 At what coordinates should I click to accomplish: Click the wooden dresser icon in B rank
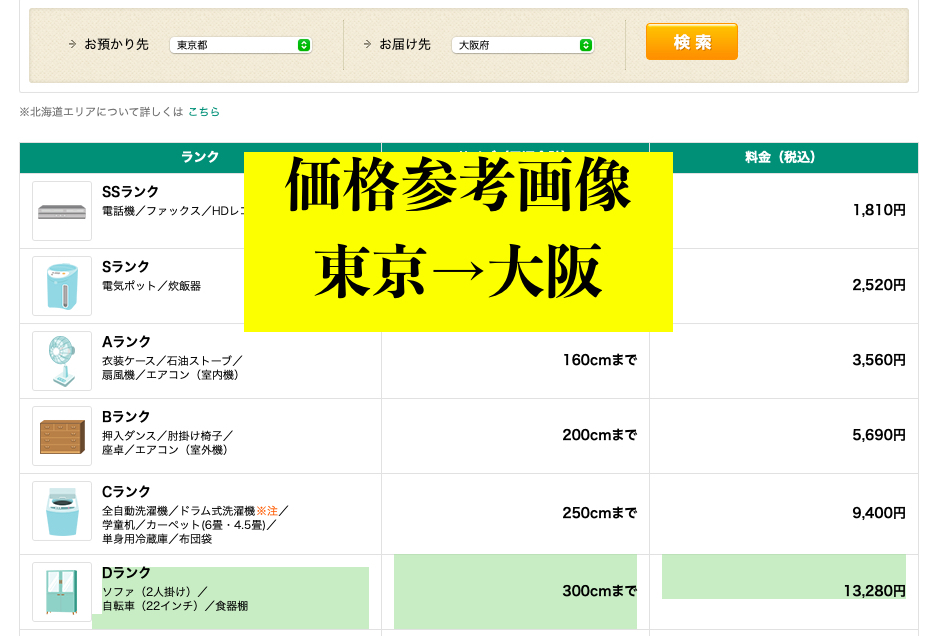click(x=62, y=436)
